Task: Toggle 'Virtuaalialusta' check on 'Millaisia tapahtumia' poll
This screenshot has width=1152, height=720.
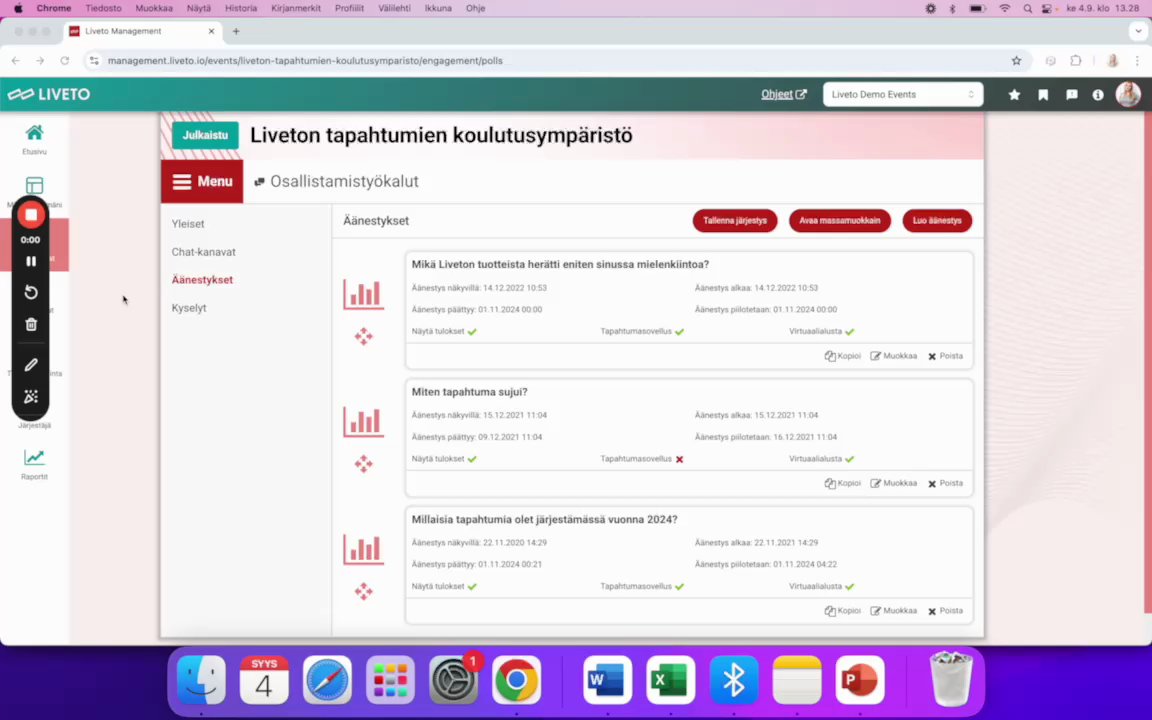Action: coord(850,586)
